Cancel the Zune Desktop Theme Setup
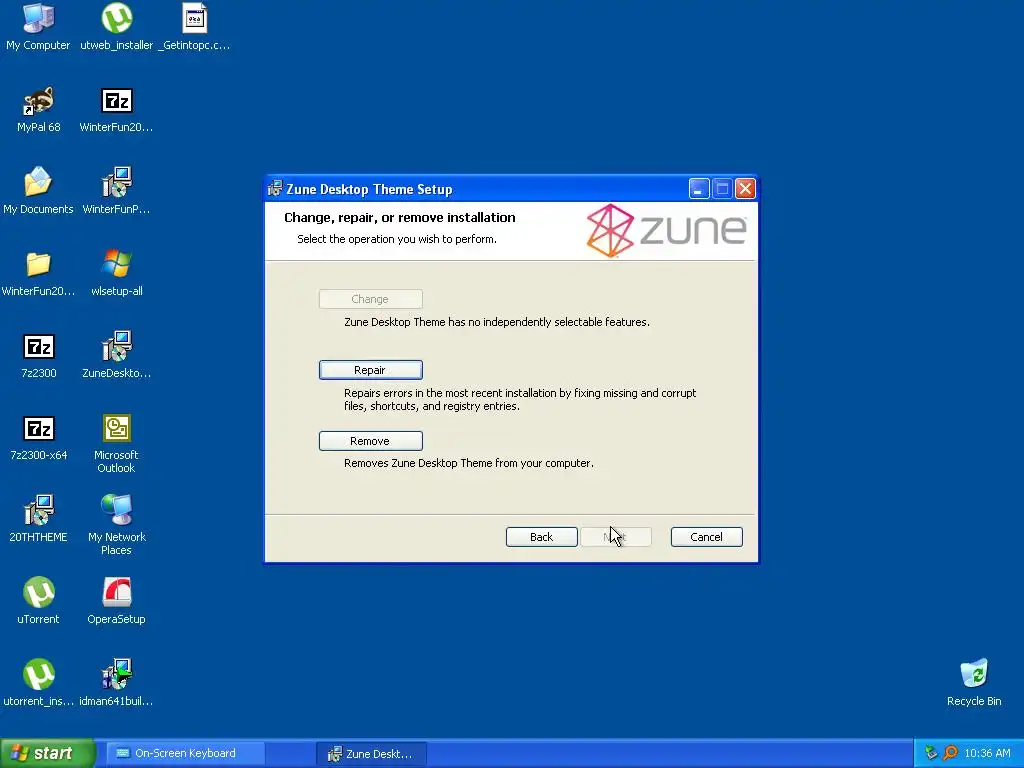The width and height of the screenshot is (1024, 768). 706,537
